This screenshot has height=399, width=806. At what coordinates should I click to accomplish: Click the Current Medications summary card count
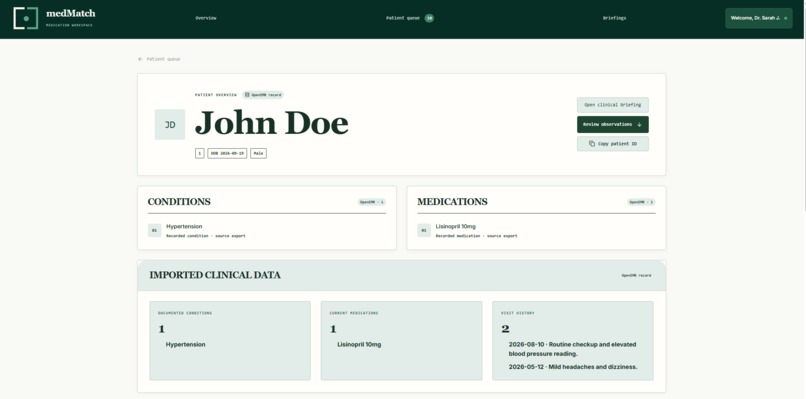pos(333,329)
